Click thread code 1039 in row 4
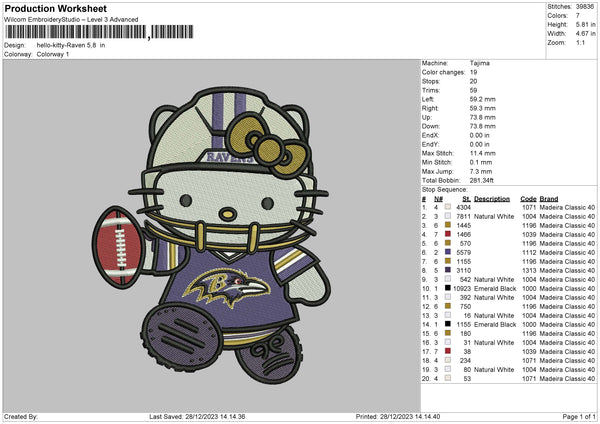This screenshot has height=424, width=600. (529, 235)
